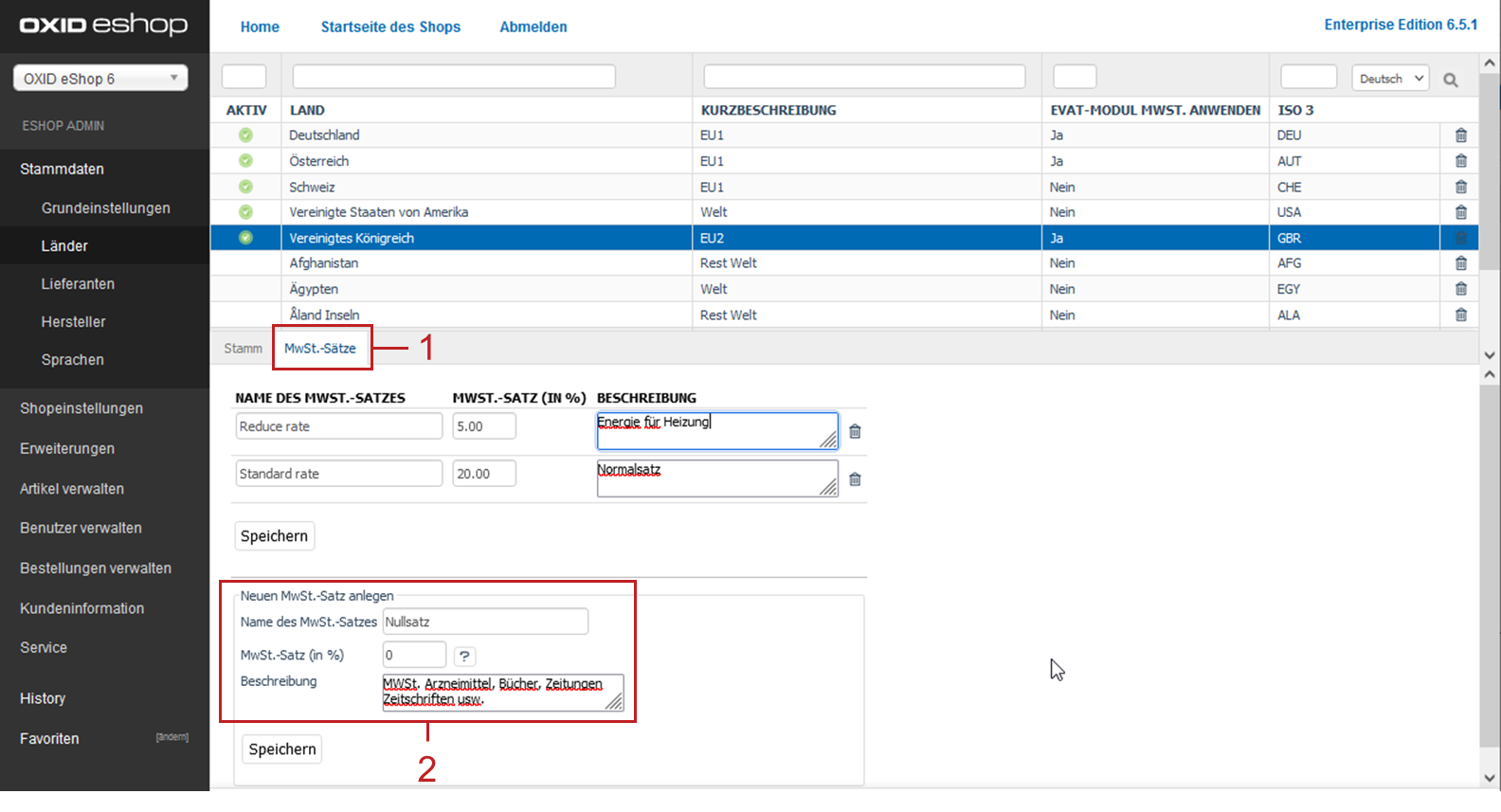
Task: Click the search magnifier icon in filter row
Action: (1450, 80)
